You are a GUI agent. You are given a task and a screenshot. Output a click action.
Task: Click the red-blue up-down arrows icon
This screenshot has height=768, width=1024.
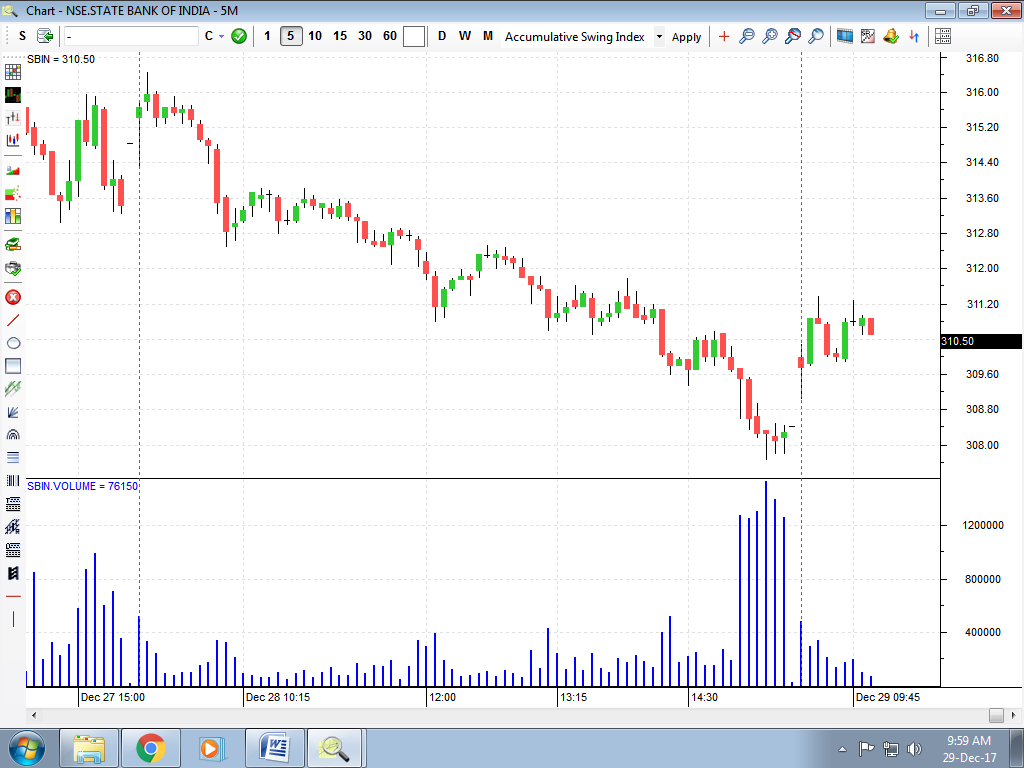[x=914, y=37]
